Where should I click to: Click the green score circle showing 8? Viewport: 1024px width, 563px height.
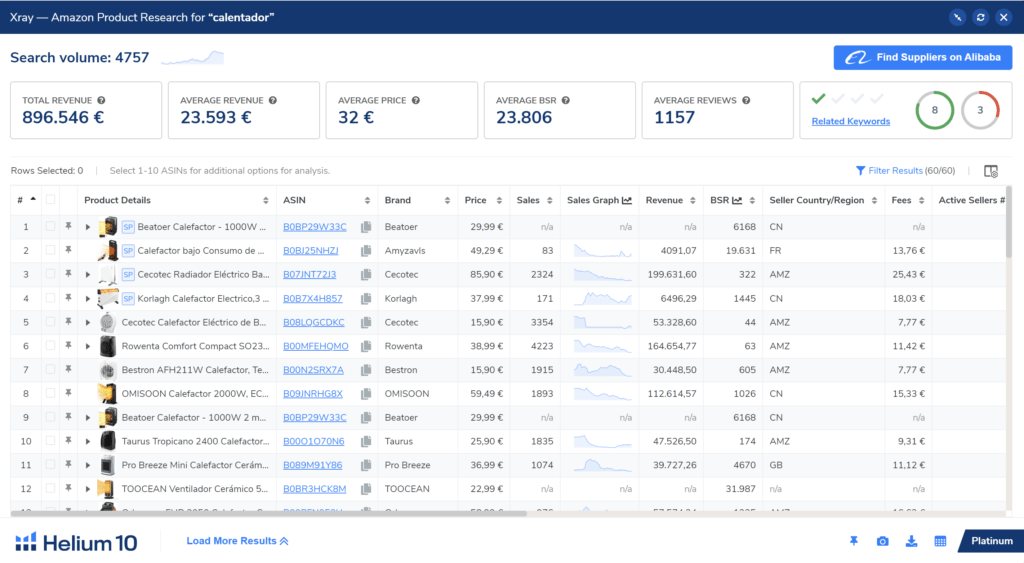[x=935, y=110]
